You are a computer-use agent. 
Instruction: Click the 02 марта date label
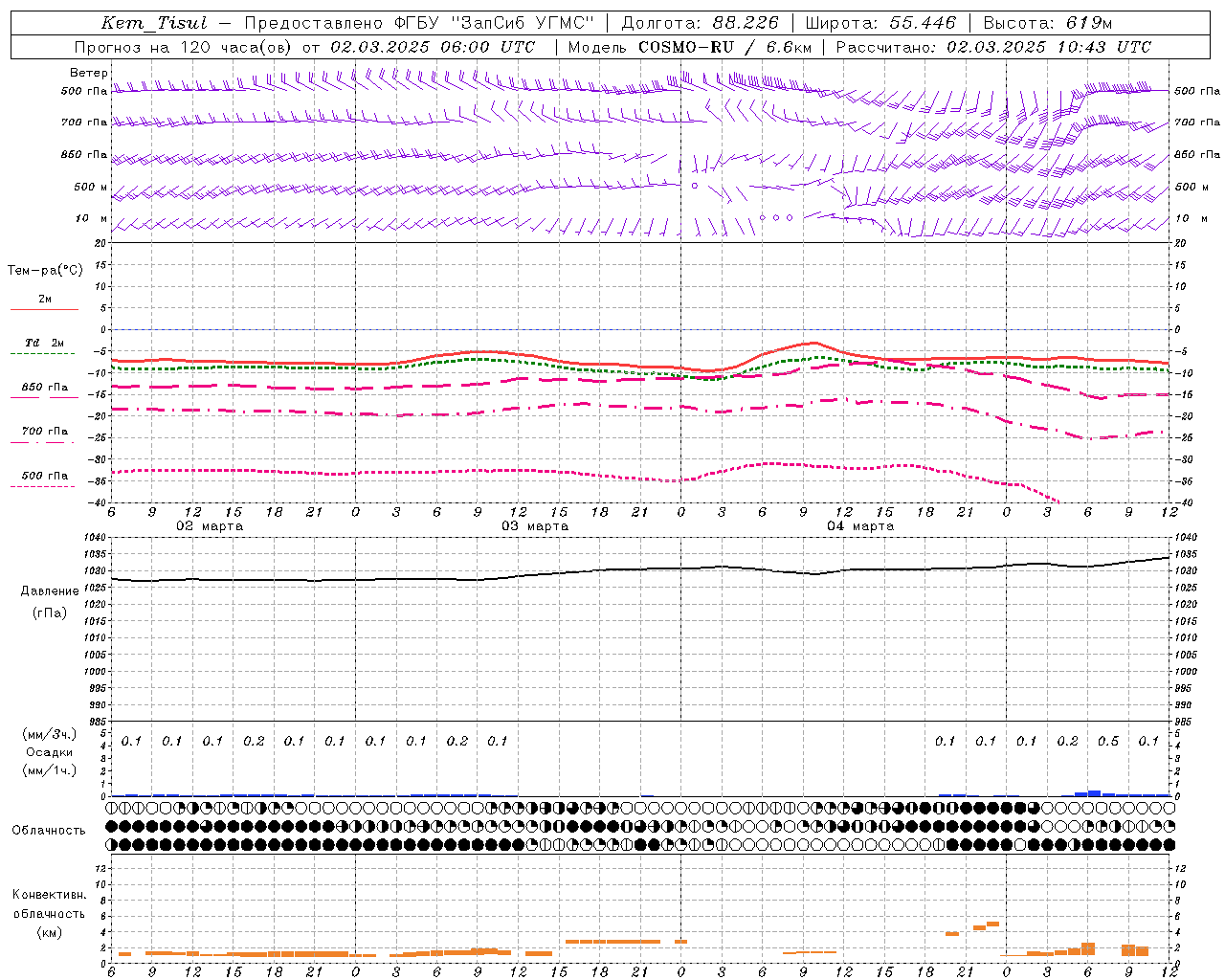point(210,526)
